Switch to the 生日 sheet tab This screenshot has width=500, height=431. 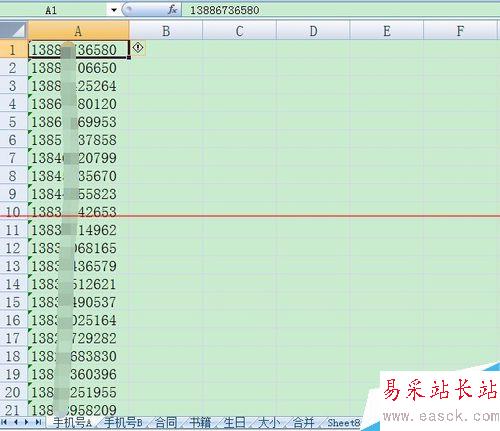coord(234,423)
